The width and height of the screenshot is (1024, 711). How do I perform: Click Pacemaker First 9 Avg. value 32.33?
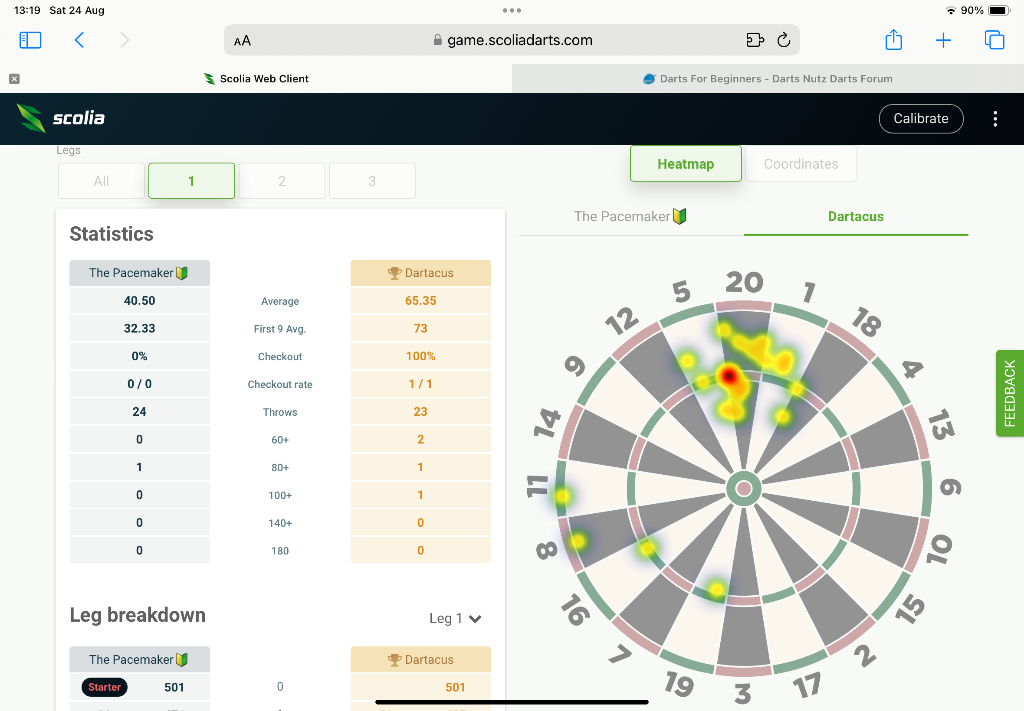(140, 328)
